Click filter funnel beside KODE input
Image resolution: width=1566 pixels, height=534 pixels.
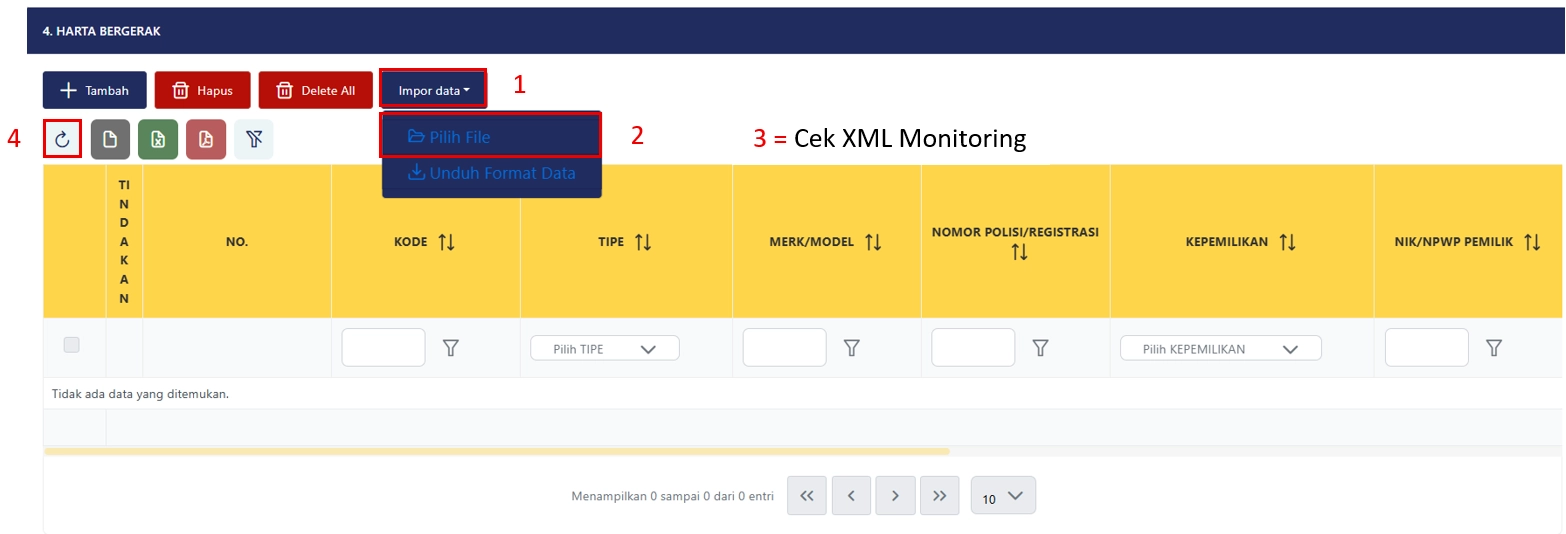[451, 348]
